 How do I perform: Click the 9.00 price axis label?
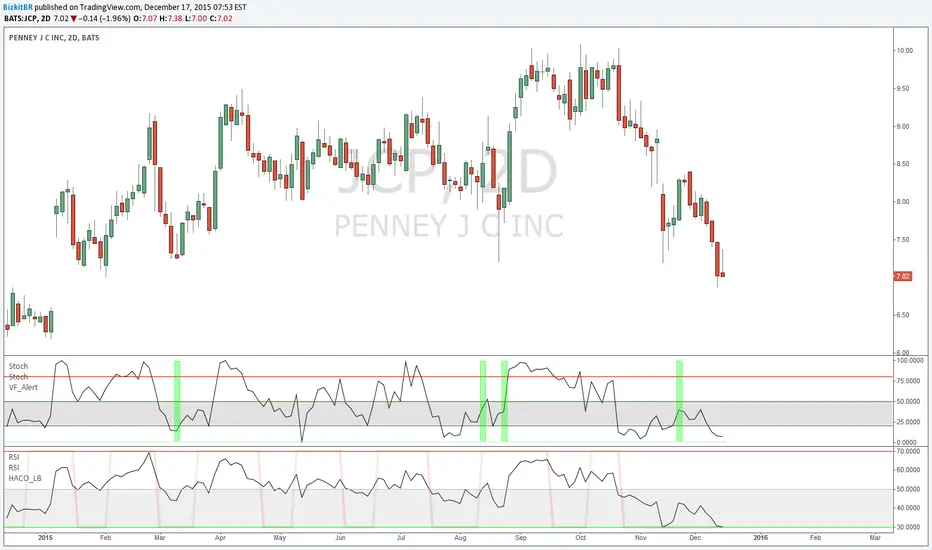[903, 126]
